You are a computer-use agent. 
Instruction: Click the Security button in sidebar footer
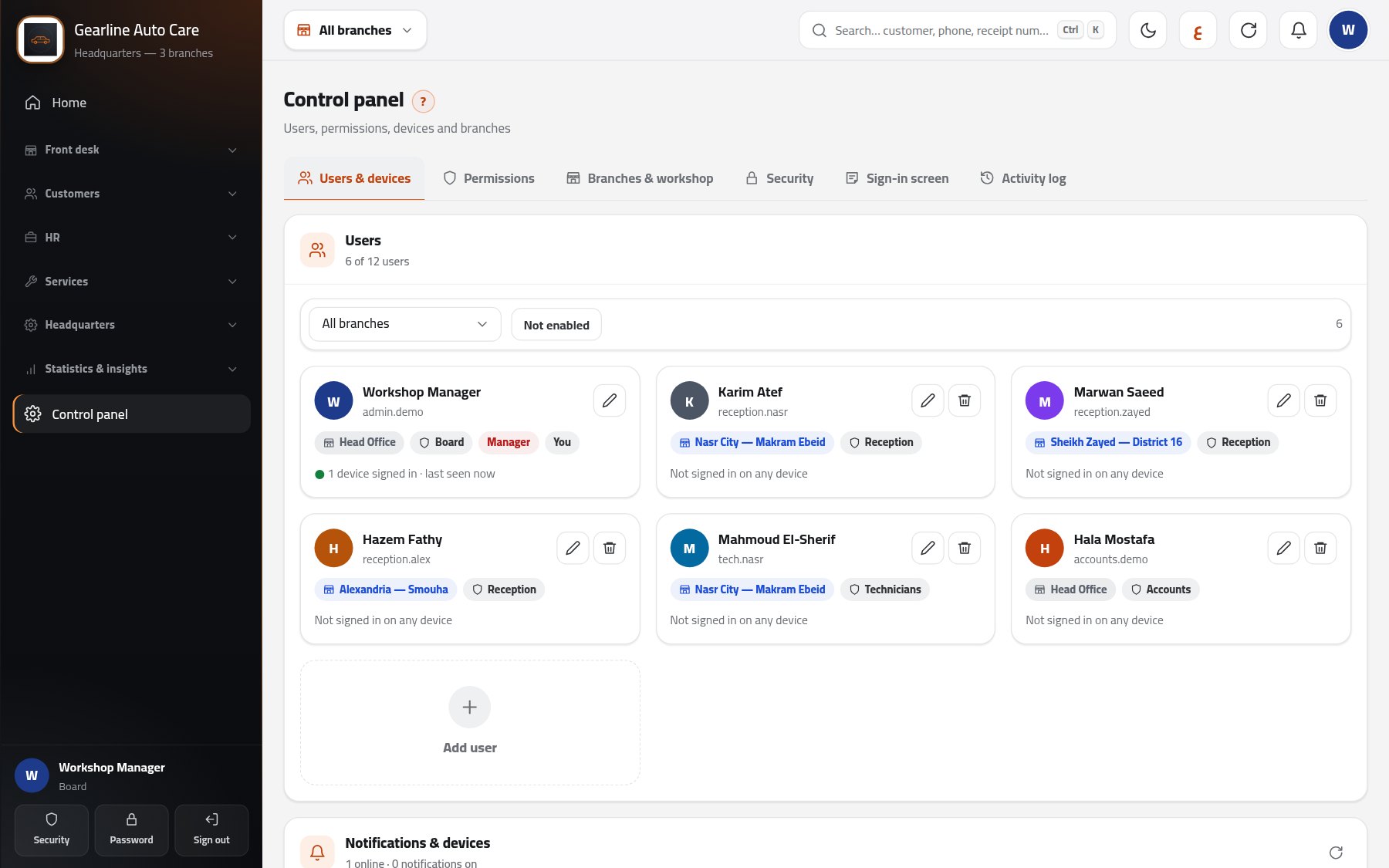pyautogui.click(x=52, y=830)
